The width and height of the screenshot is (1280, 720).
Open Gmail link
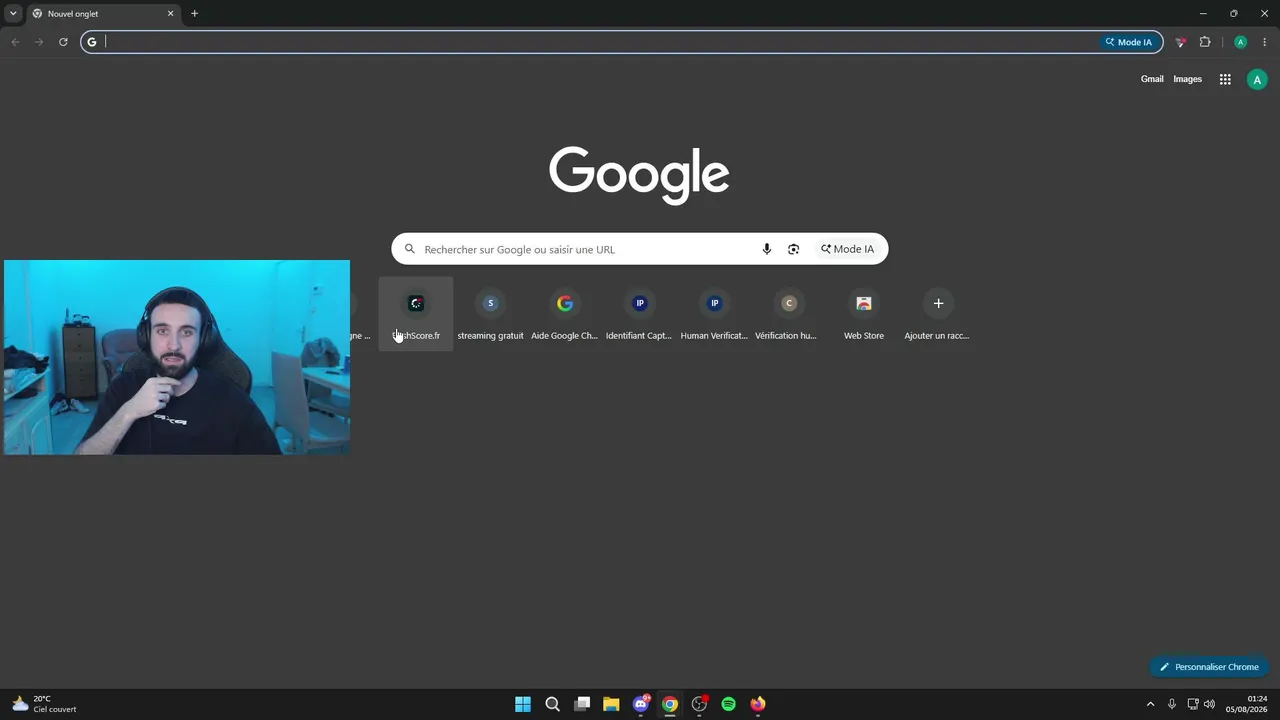(x=1152, y=79)
